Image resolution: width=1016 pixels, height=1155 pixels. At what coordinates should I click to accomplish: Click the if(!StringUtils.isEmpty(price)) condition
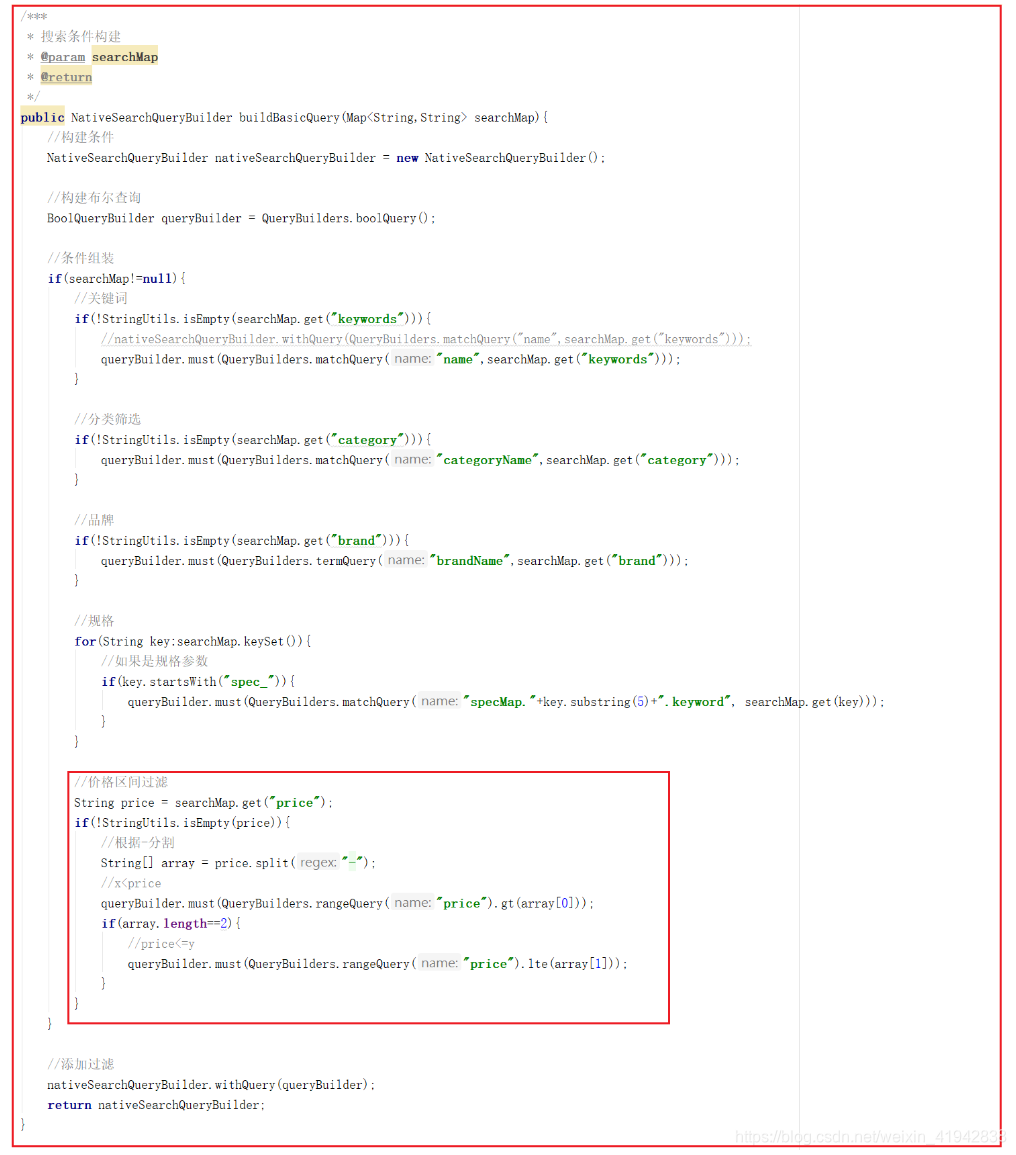click(x=182, y=822)
